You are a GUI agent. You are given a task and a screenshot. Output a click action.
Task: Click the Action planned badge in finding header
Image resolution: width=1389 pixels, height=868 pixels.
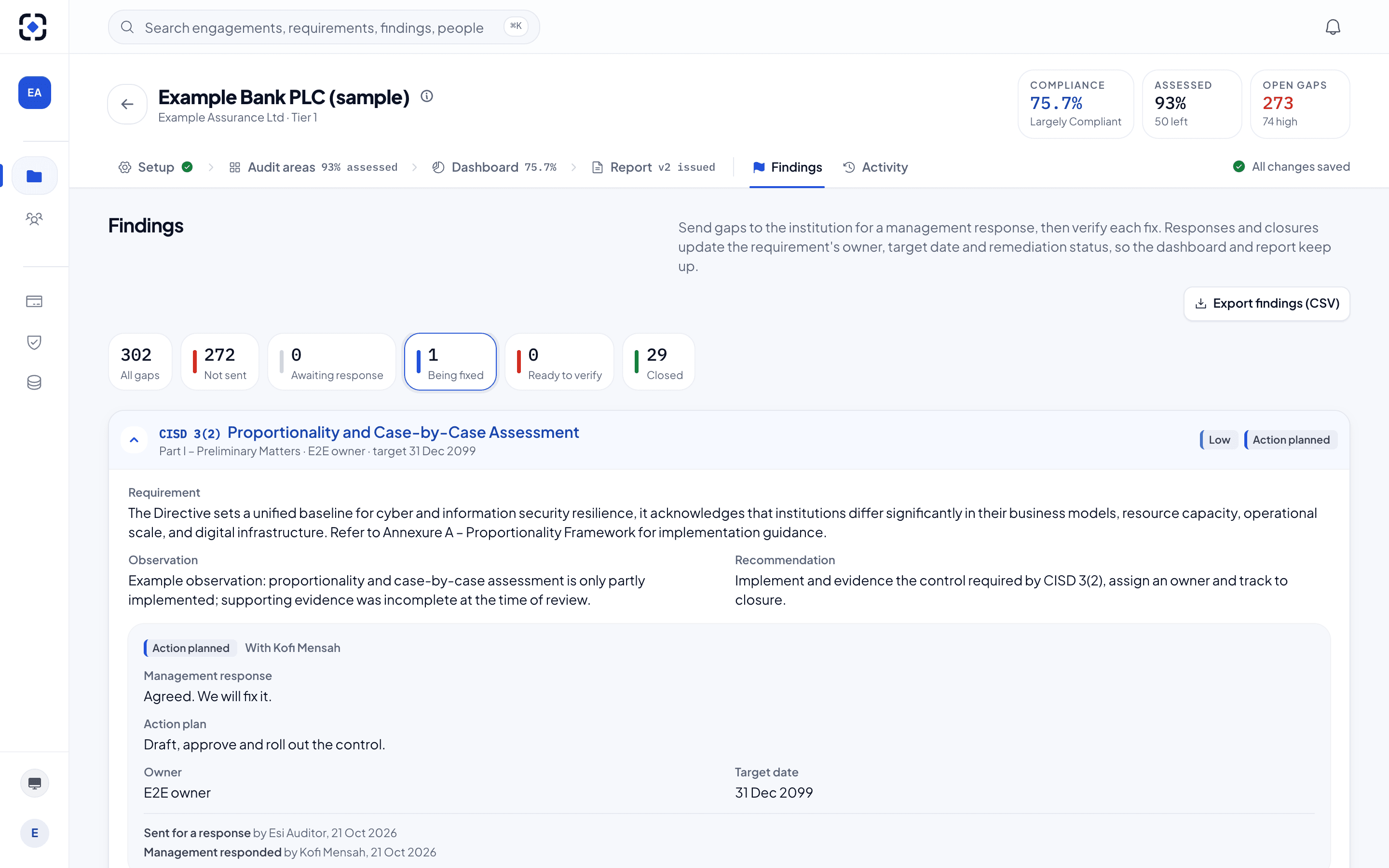[1291, 440]
